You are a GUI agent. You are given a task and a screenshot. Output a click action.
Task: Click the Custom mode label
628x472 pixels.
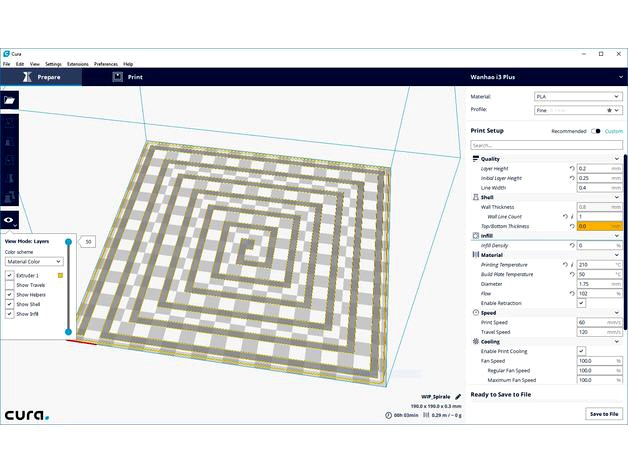[614, 131]
